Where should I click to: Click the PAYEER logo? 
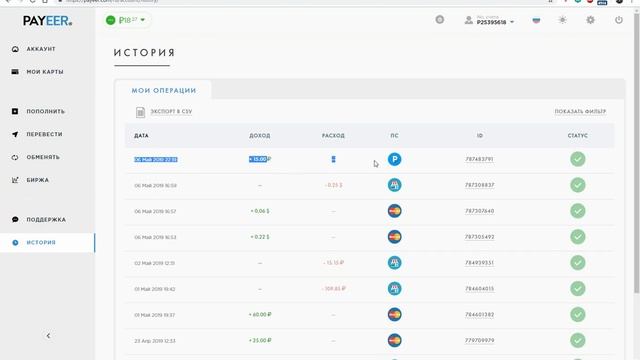click(x=47, y=21)
